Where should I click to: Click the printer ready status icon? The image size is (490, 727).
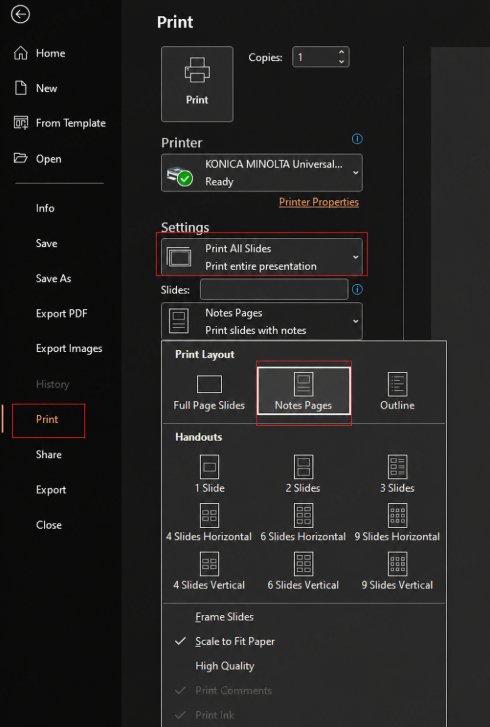[185, 179]
